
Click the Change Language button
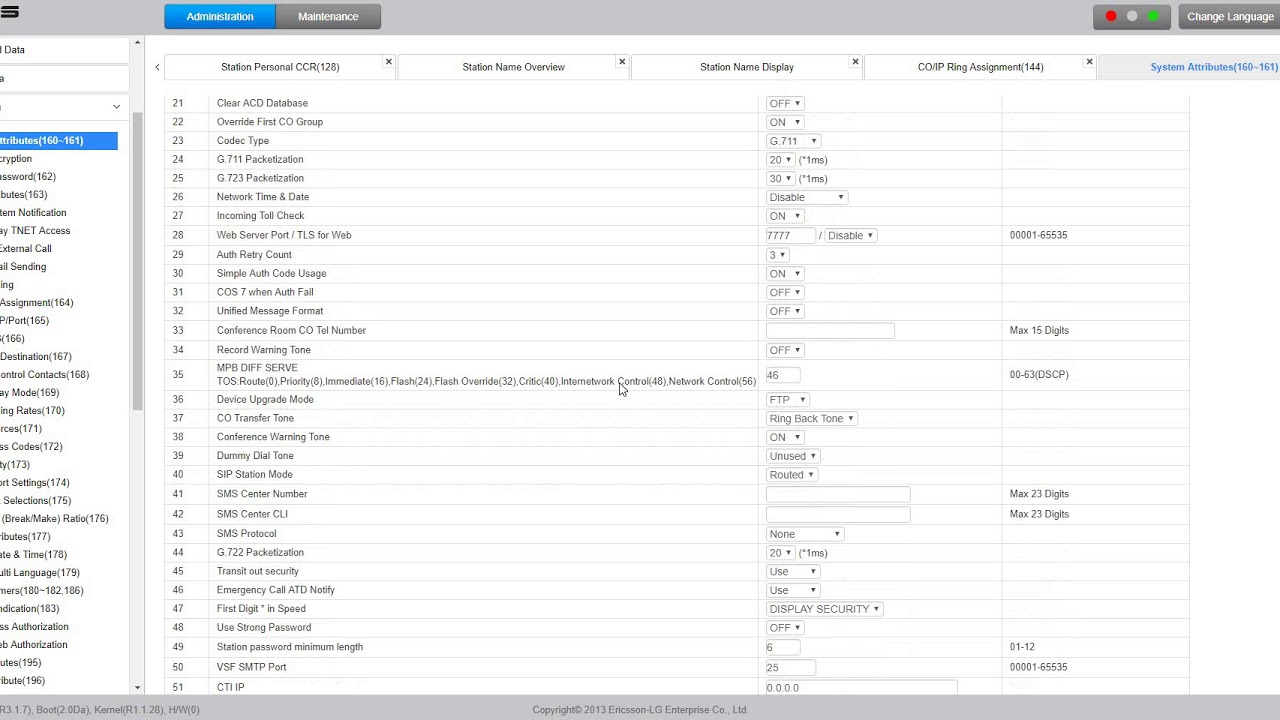pos(1230,16)
